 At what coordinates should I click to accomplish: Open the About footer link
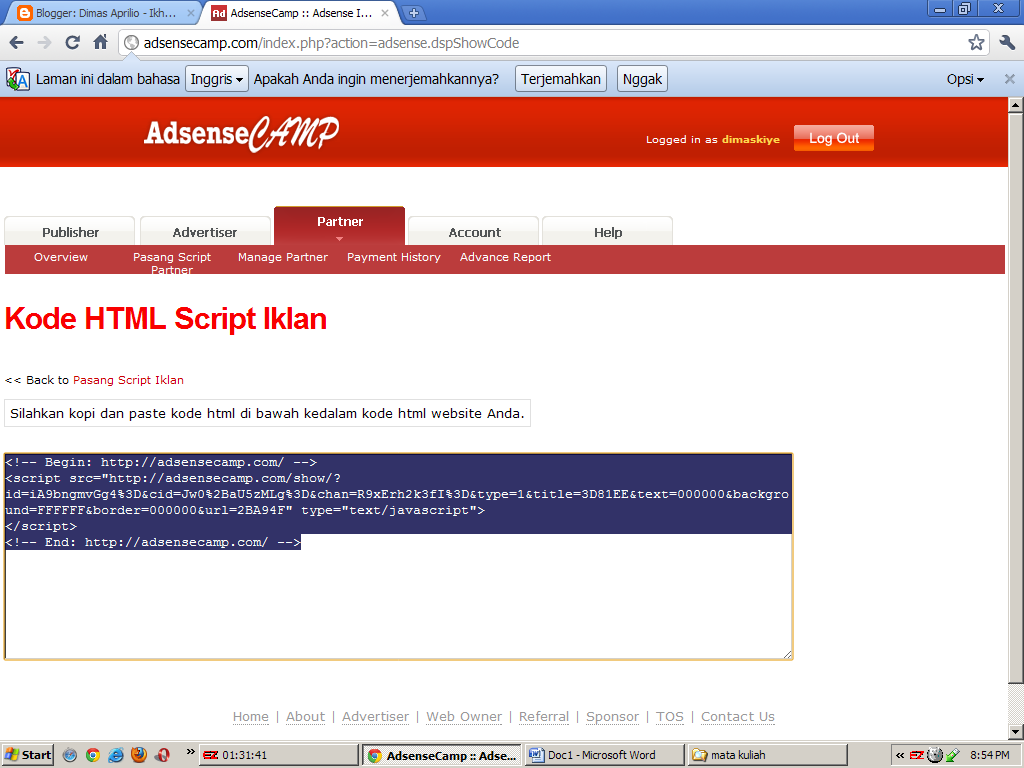(x=306, y=716)
